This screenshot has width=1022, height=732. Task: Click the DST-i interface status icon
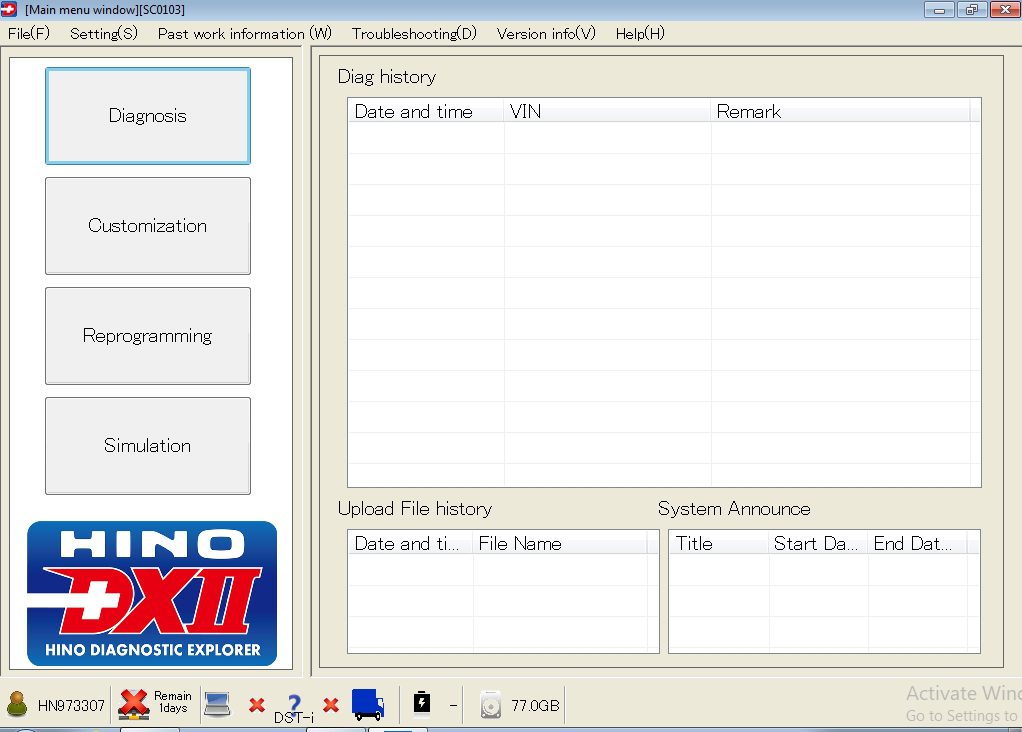pyautogui.click(x=292, y=703)
